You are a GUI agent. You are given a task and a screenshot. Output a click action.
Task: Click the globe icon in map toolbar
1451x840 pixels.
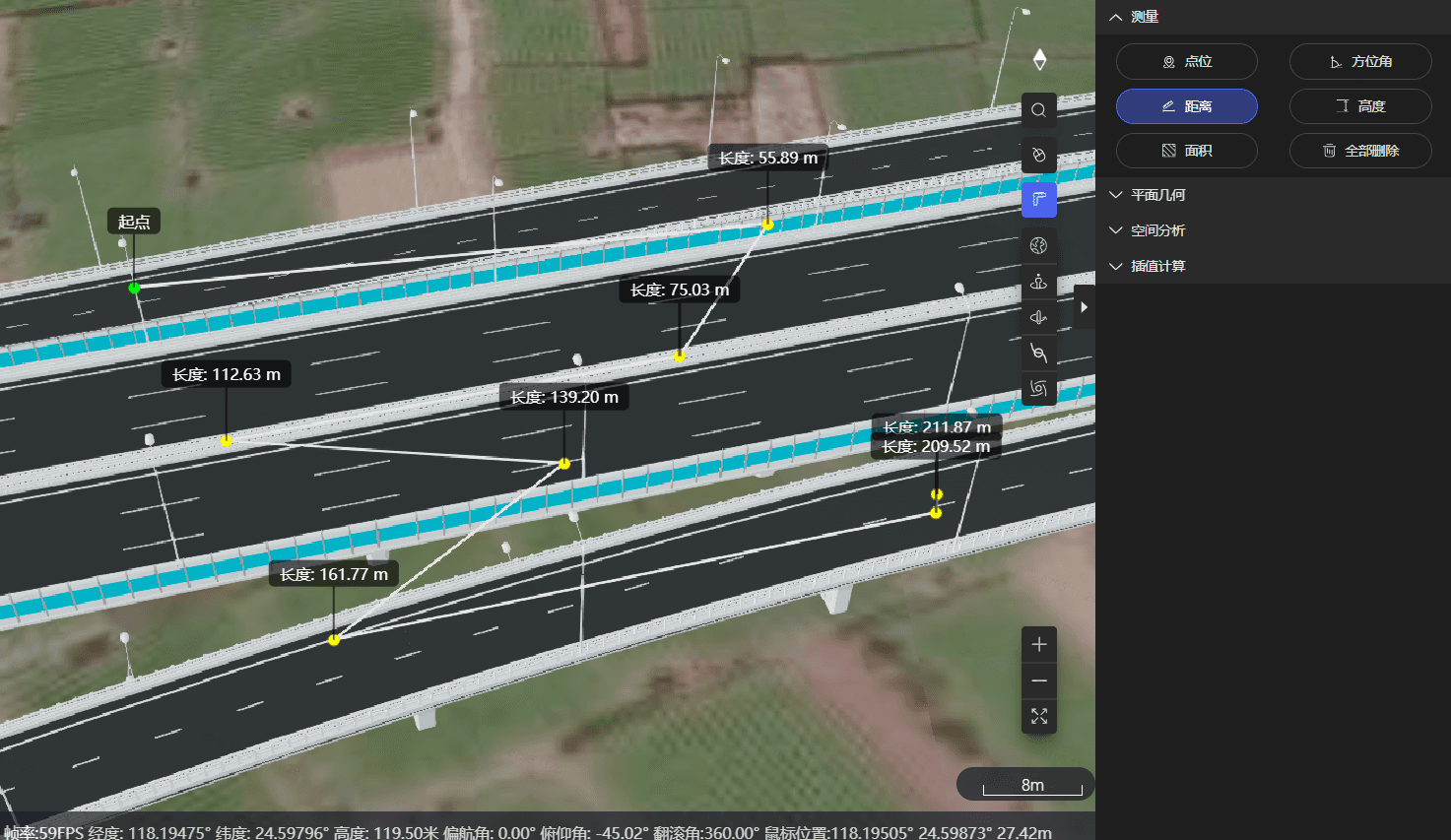coord(1038,246)
